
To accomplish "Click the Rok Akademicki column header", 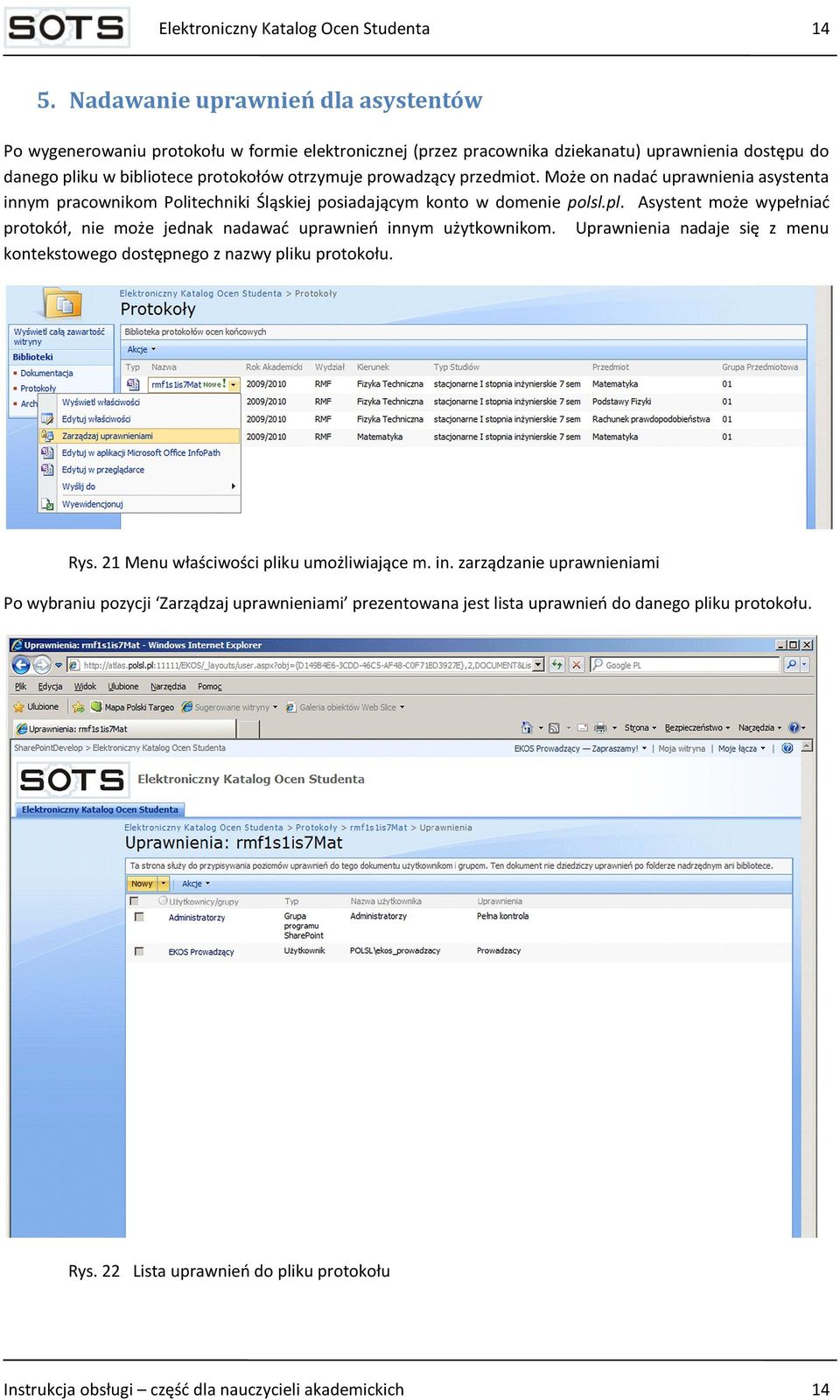I will tap(274, 367).
